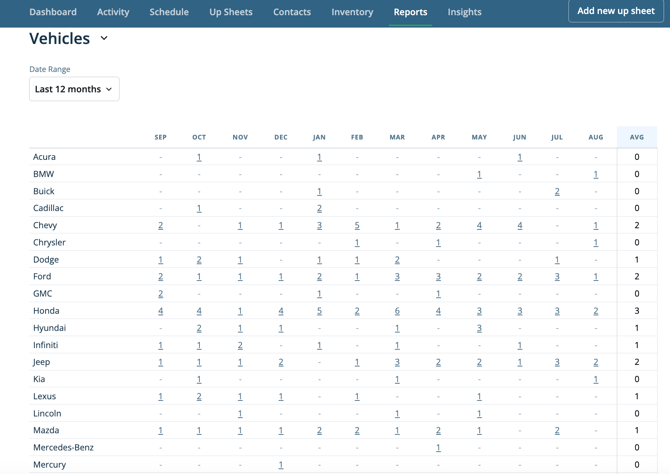The height and width of the screenshot is (474, 670).
Task: Select the Reports tab
Action: tap(410, 12)
